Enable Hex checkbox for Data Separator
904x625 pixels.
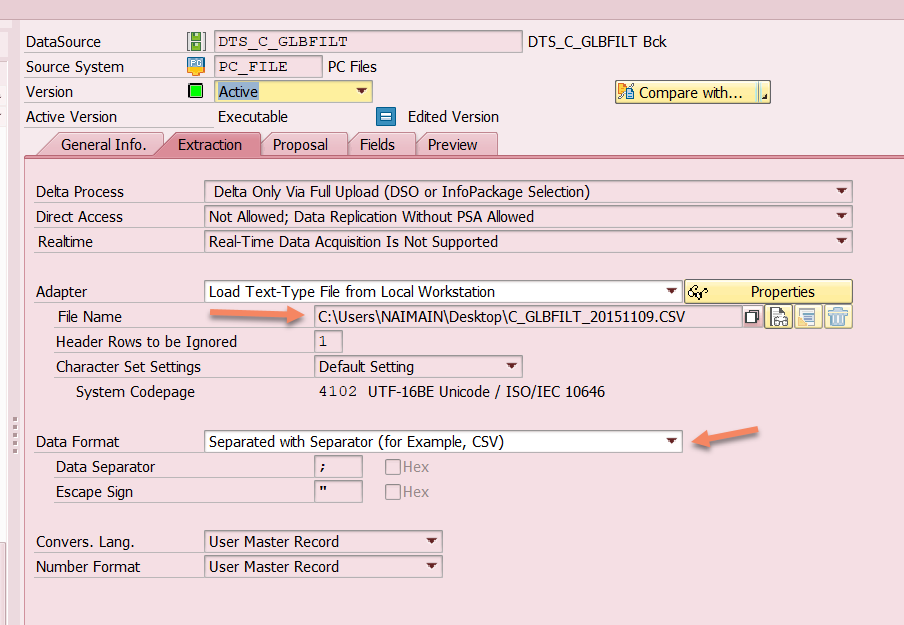(x=393, y=467)
